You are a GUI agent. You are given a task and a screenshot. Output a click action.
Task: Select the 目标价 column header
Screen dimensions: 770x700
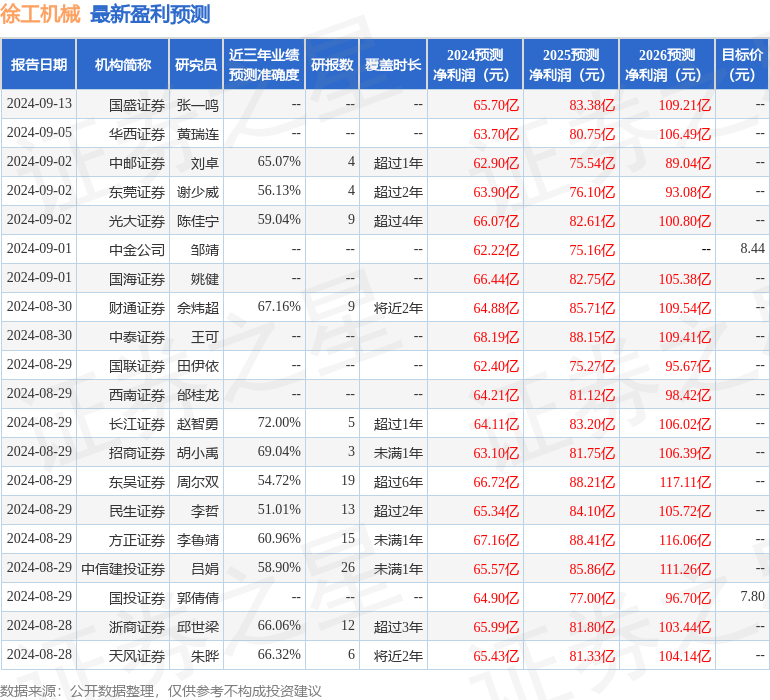pyautogui.click(x=742, y=64)
